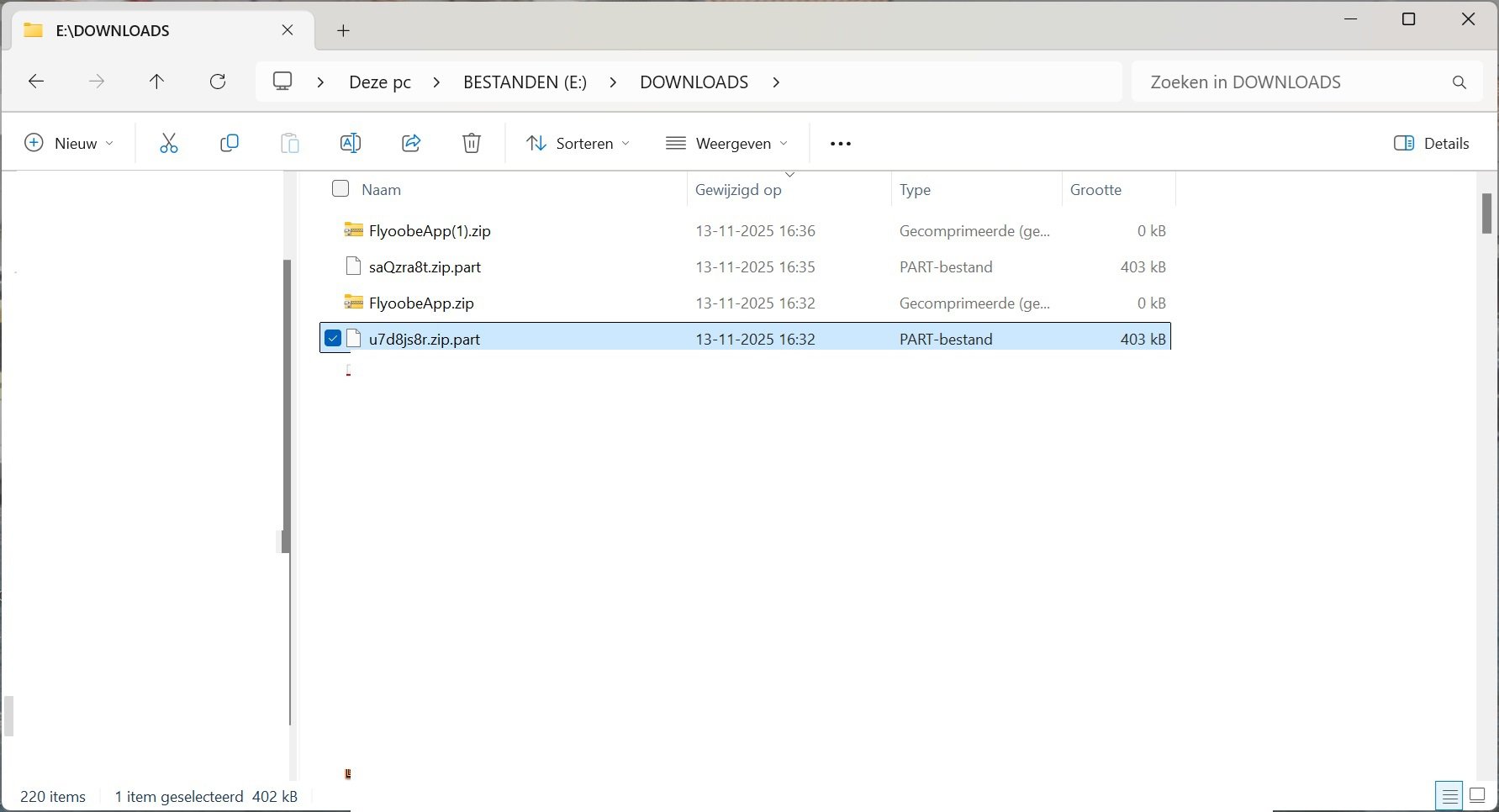1499x812 pixels.
Task: Click BESTANDEN (E:) in the breadcrumb
Action: (x=525, y=82)
